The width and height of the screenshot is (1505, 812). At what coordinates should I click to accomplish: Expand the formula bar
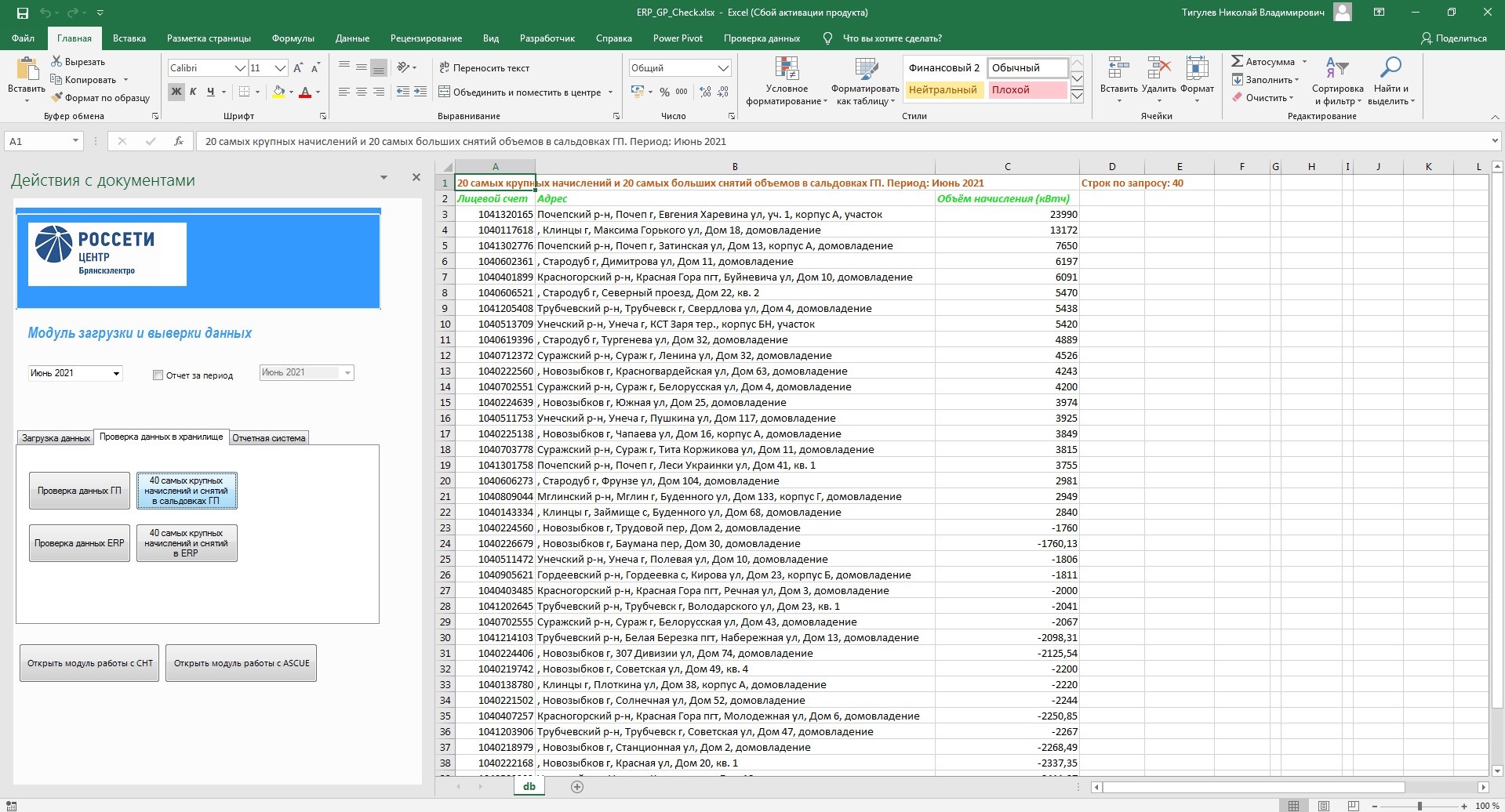point(1493,141)
